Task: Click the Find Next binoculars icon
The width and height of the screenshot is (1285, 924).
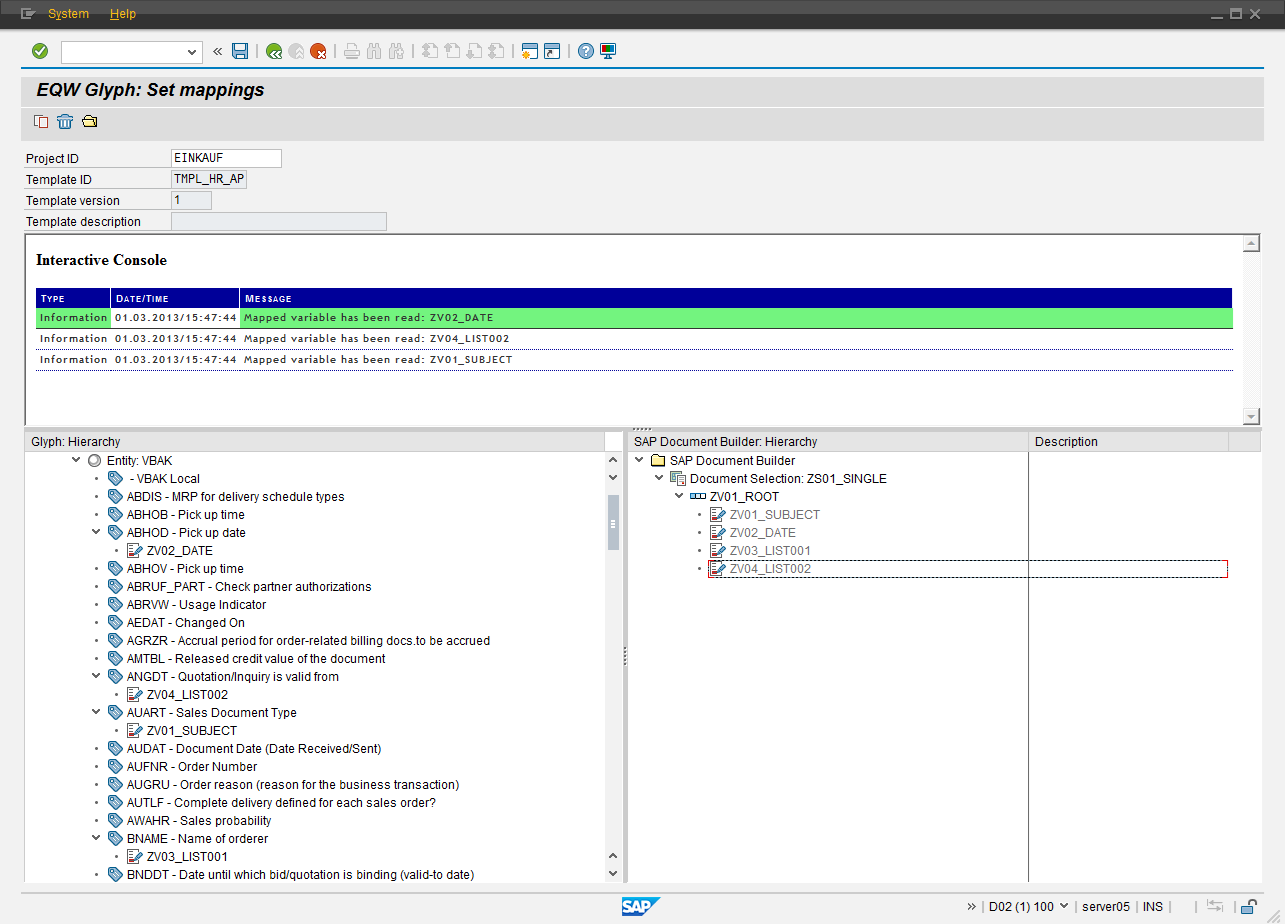Action: (x=396, y=51)
